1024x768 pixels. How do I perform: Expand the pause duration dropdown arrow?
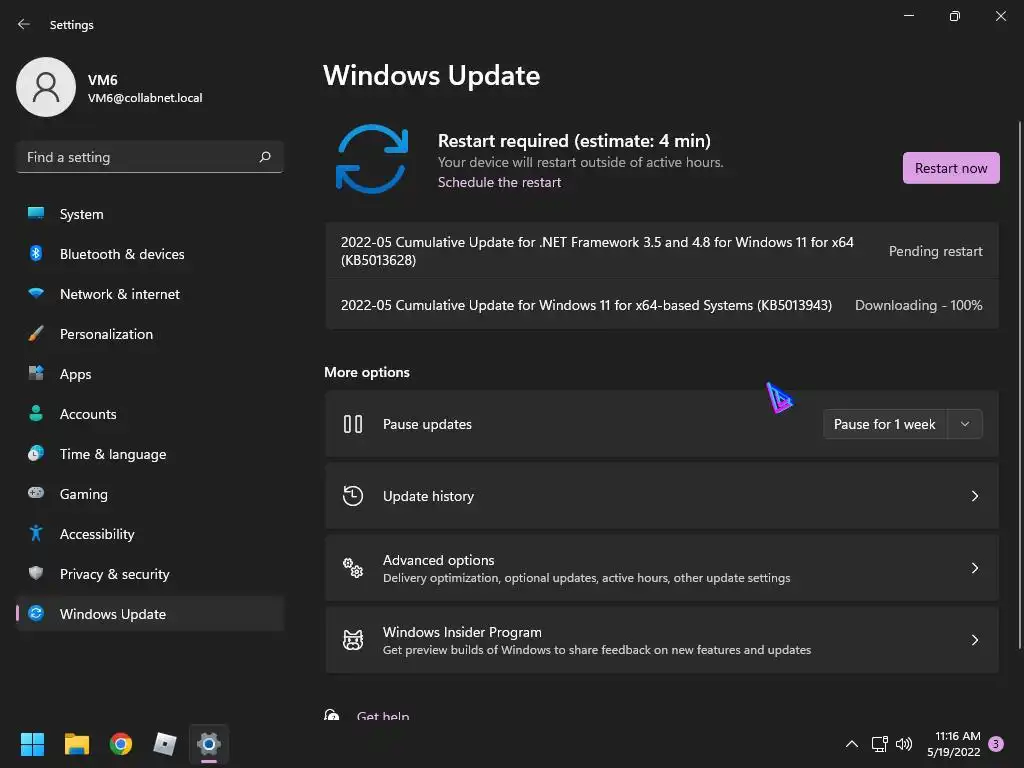965,424
